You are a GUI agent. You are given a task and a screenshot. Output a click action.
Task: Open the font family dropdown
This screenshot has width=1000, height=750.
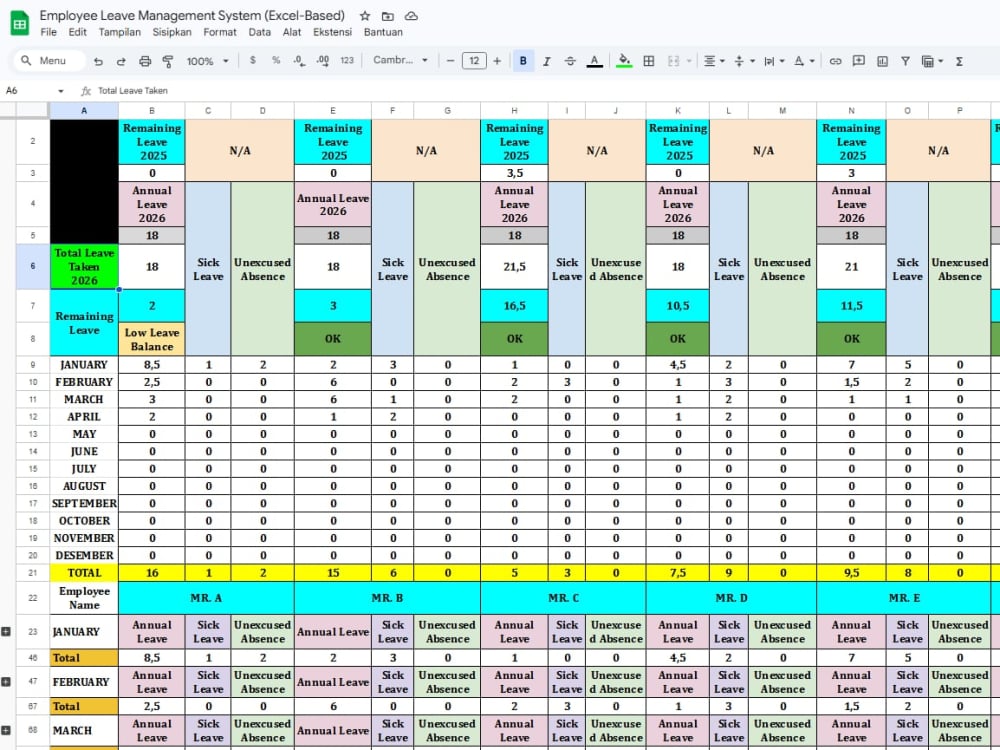(x=400, y=61)
